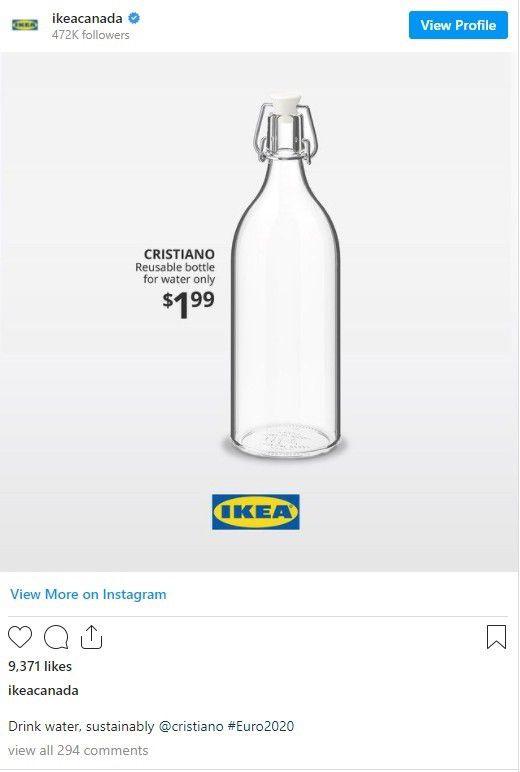
Task: Click the CRISTIANO product name text
Action: pos(179,254)
